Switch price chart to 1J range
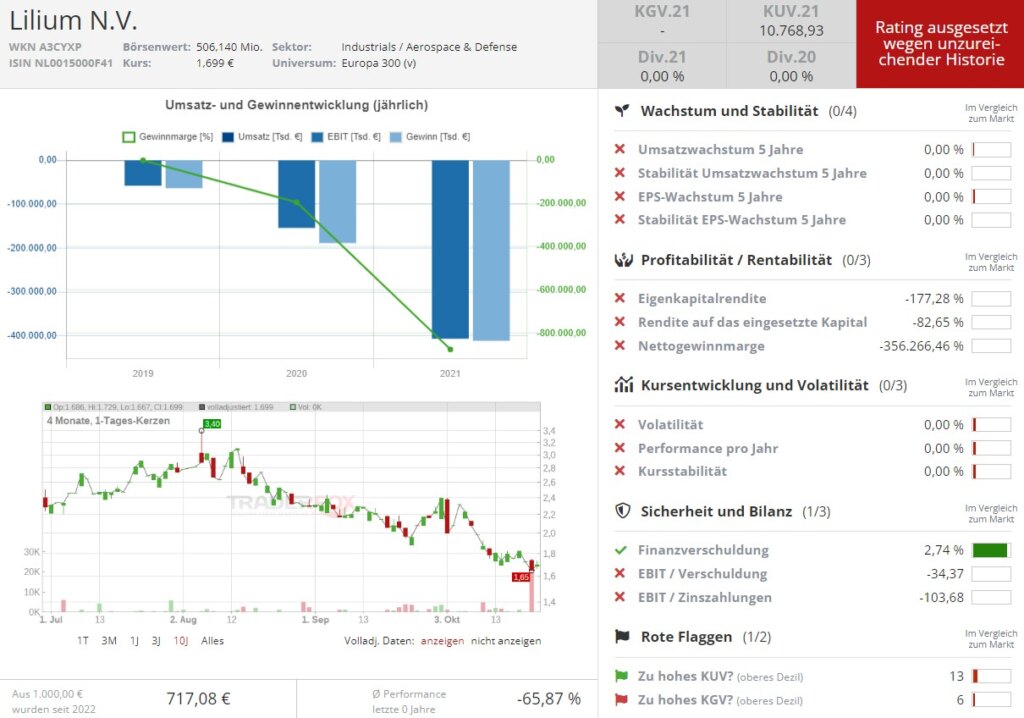Image resolution: width=1024 pixels, height=718 pixels. pyautogui.click(x=134, y=641)
